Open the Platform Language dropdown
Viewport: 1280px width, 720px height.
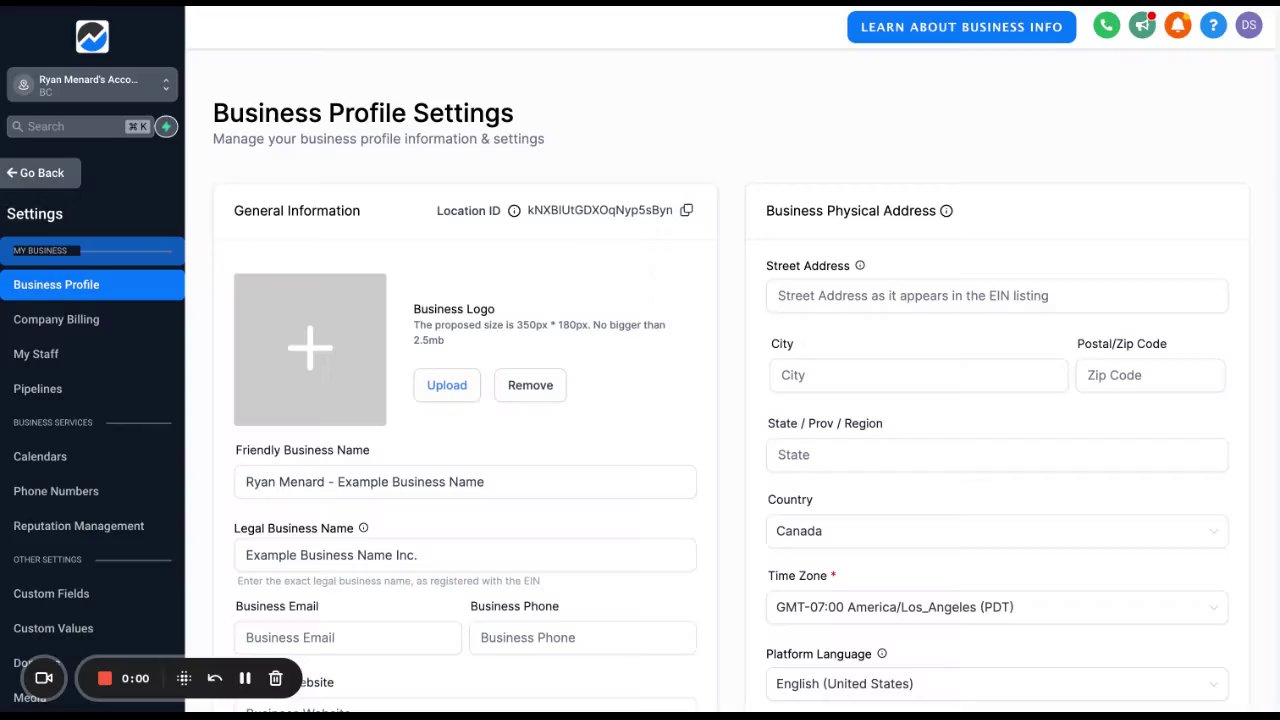[x=996, y=684]
